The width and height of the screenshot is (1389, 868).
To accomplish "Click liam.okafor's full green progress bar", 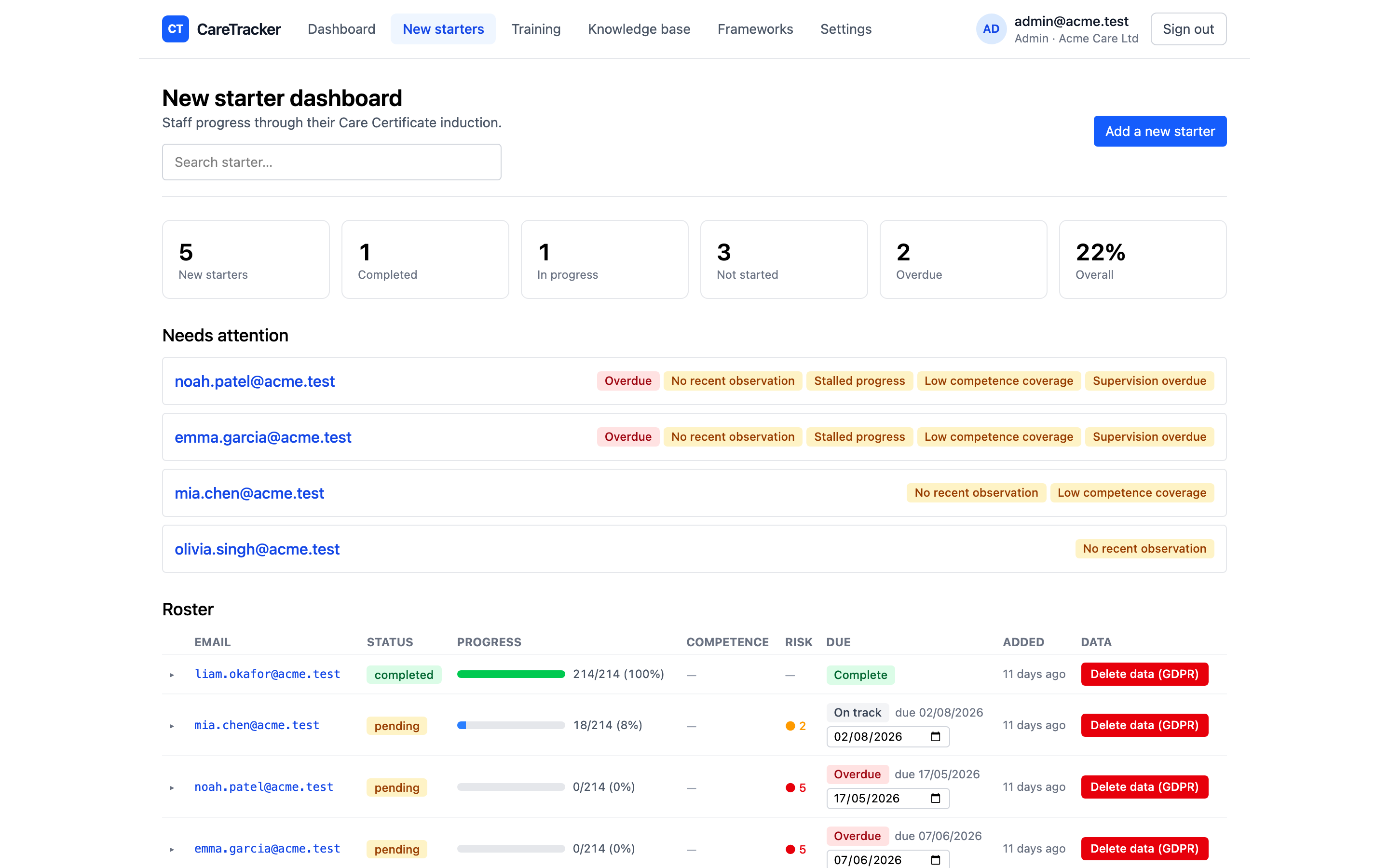I will [511, 674].
